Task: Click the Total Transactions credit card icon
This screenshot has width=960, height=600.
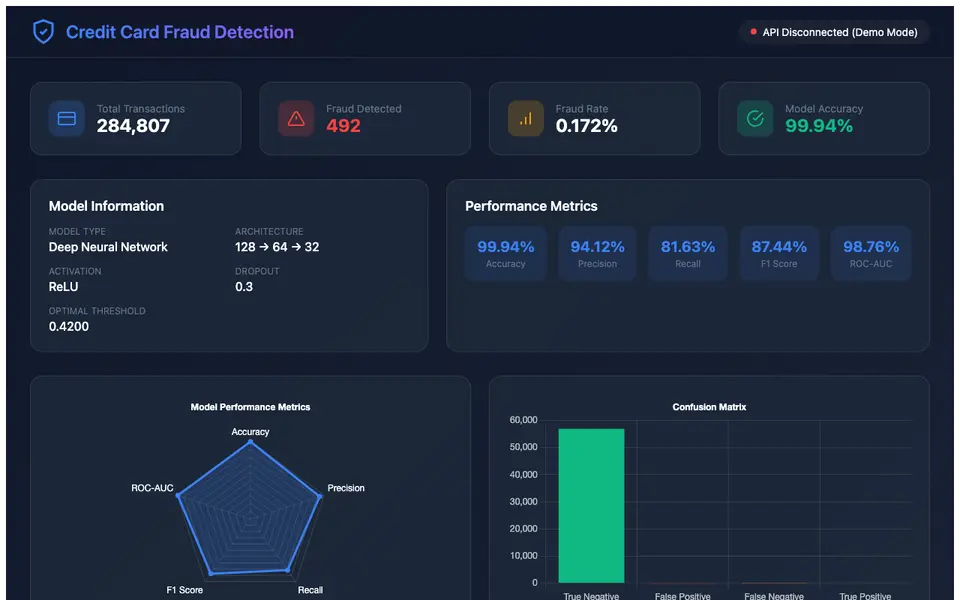Action: 67,118
